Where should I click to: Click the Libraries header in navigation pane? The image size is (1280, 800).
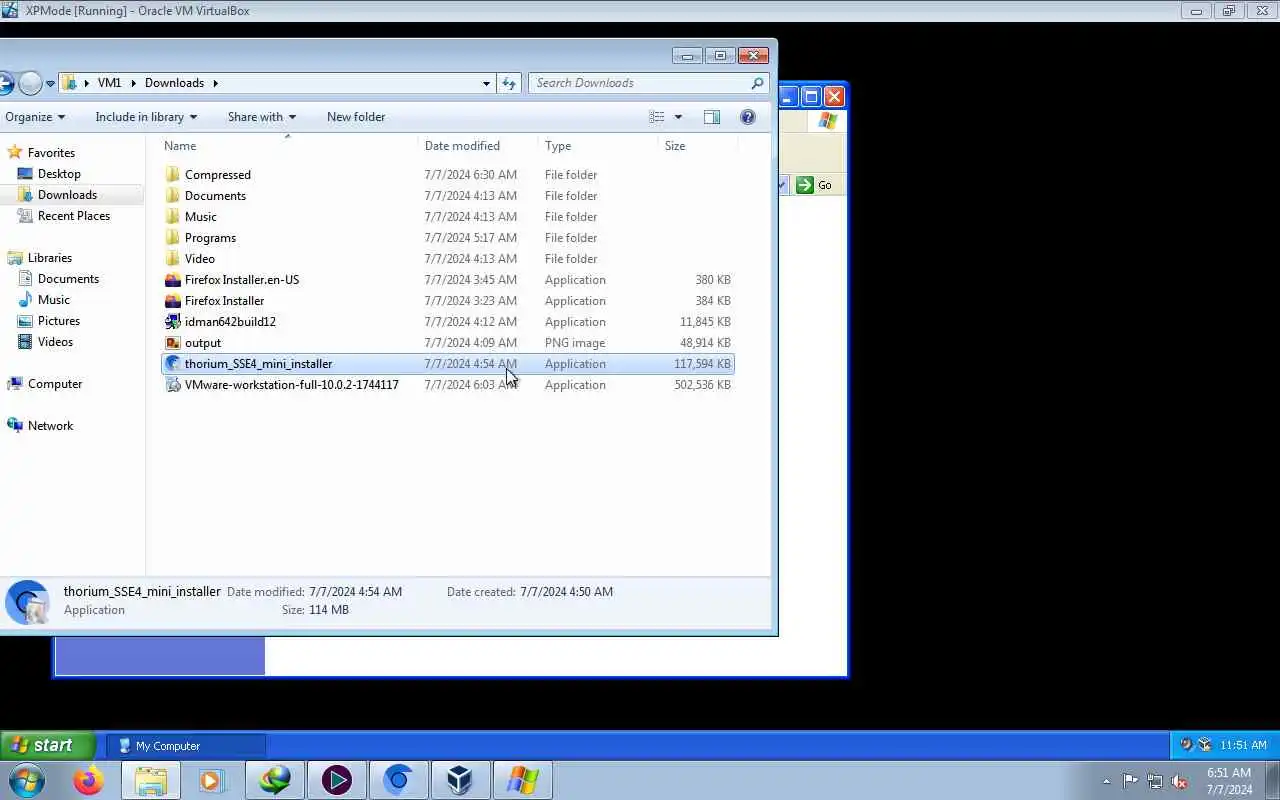pos(49,258)
